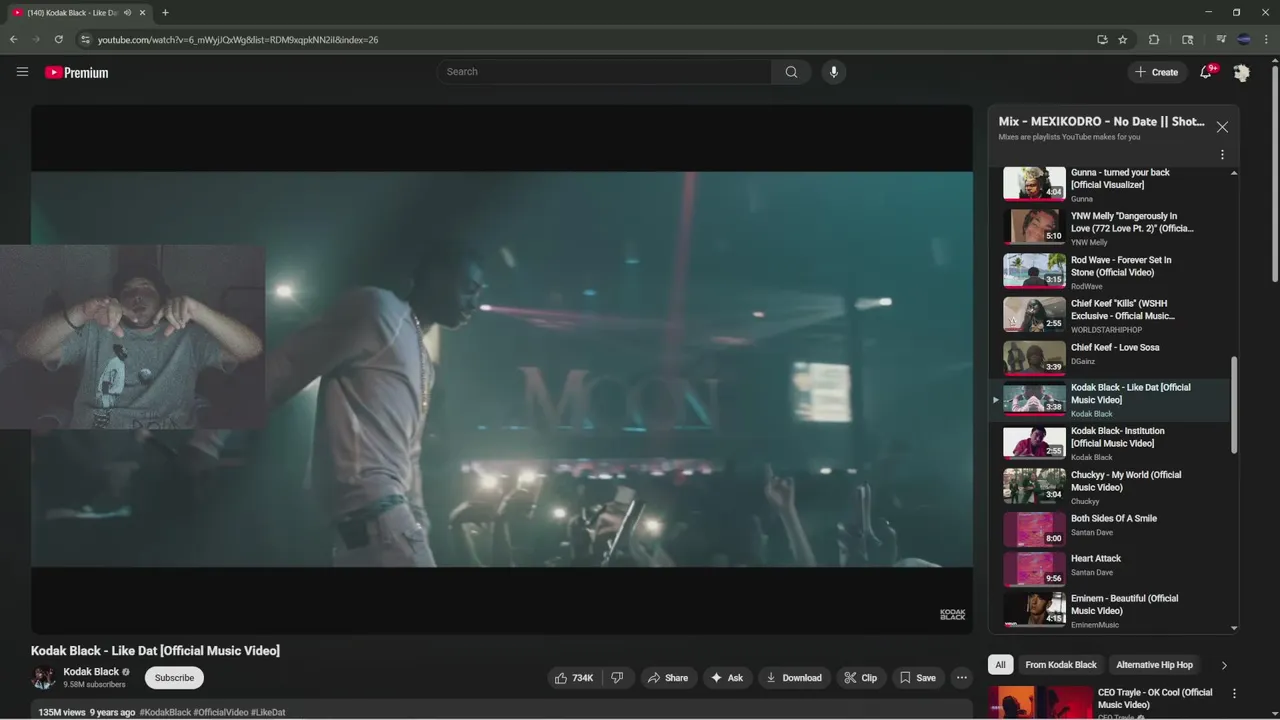1280x720 pixels.
Task: Go back with the browser back arrow
Action: (13, 40)
